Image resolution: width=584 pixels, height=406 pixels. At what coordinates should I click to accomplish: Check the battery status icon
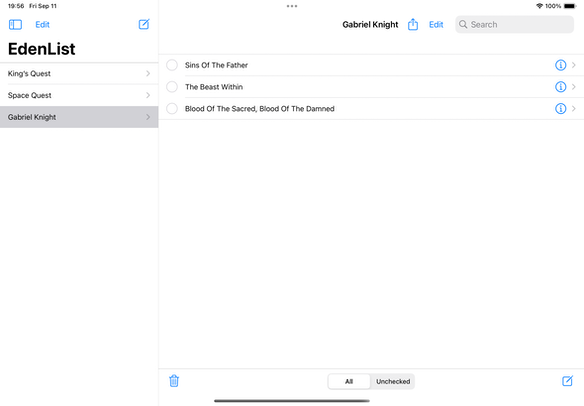pos(570,6)
